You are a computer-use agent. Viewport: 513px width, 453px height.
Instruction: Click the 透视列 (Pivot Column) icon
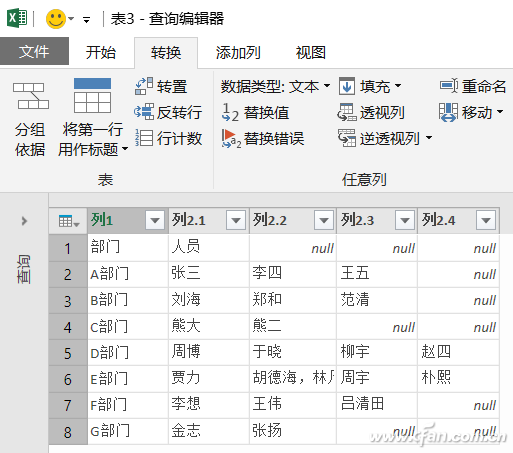click(x=347, y=112)
